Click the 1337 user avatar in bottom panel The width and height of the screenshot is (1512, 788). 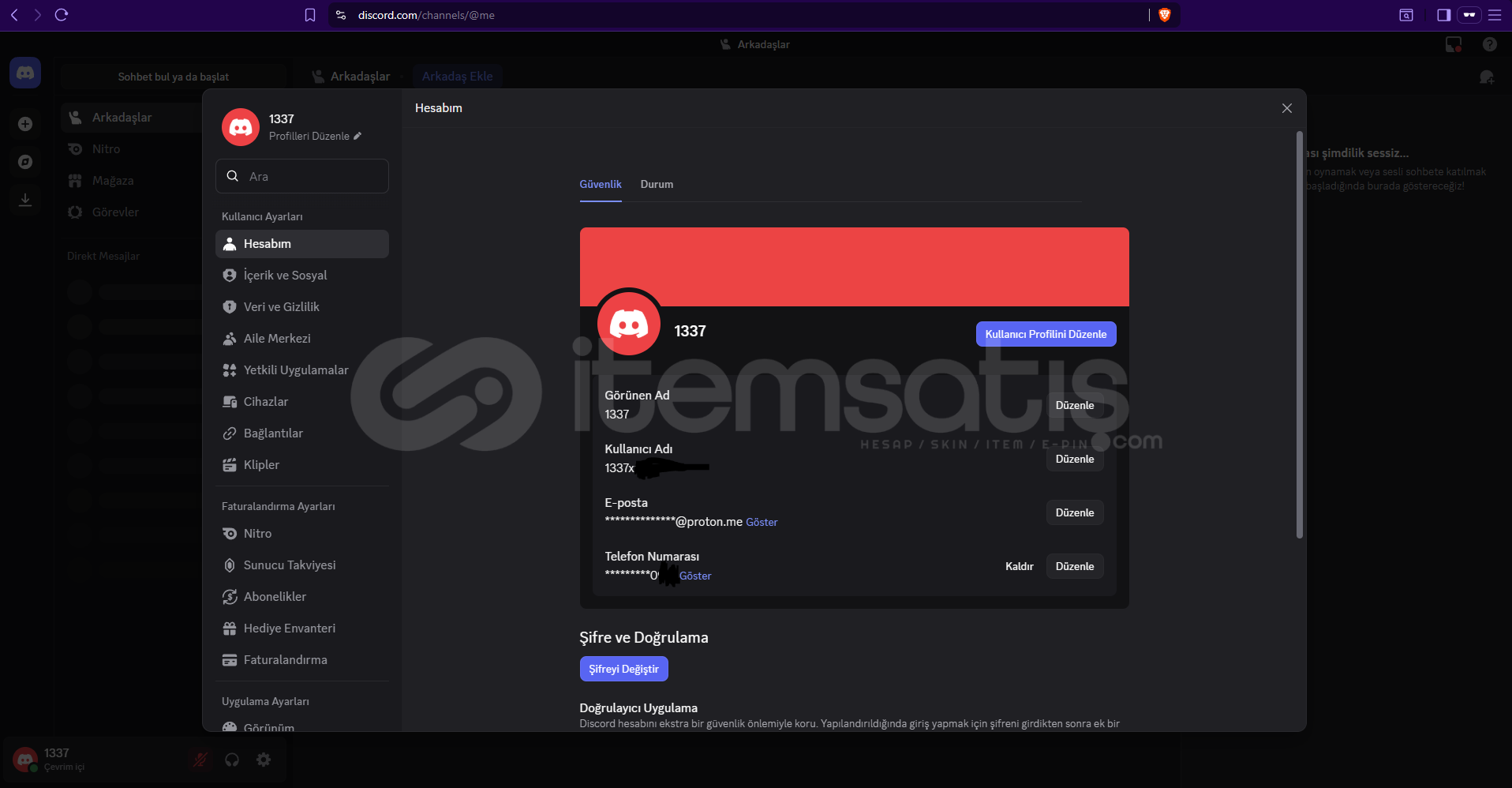pos(25,760)
